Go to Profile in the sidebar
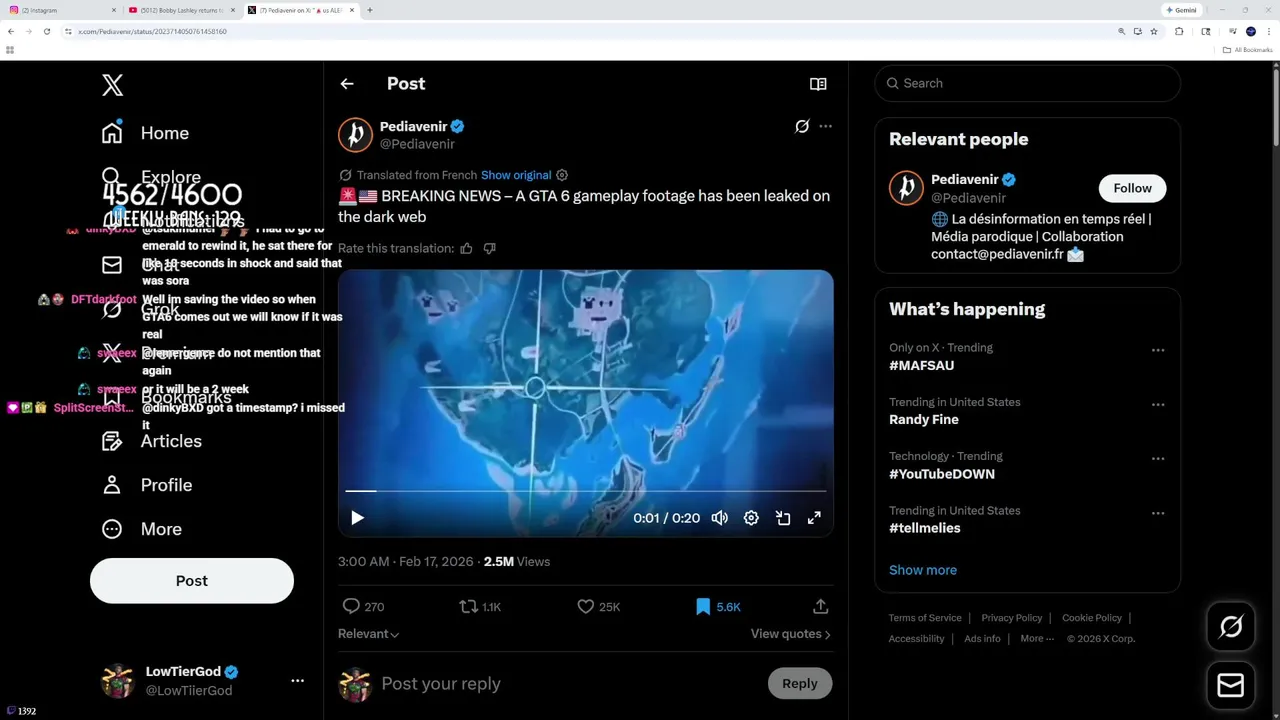Image resolution: width=1280 pixels, height=720 pixels. [x=146, y=485]
